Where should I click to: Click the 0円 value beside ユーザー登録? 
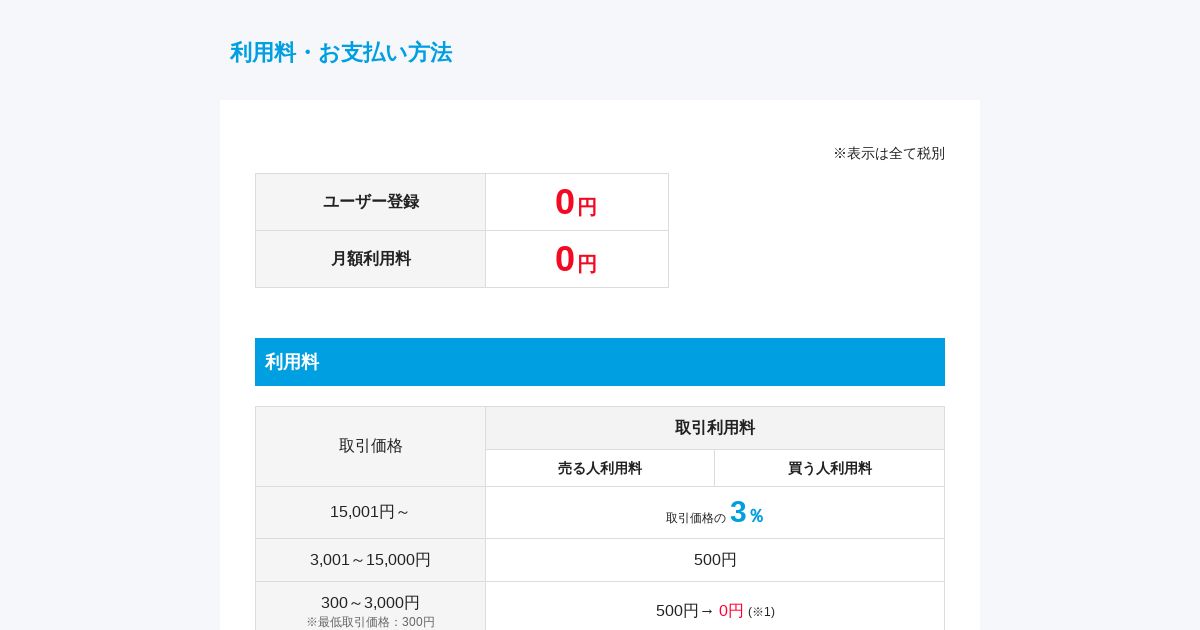tap(576, 202)
